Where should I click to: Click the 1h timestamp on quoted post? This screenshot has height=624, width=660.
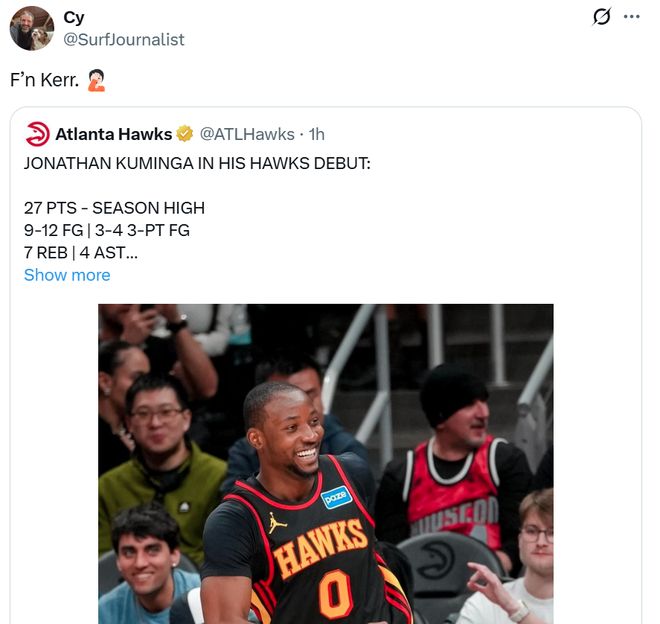[x=317, y=134]
